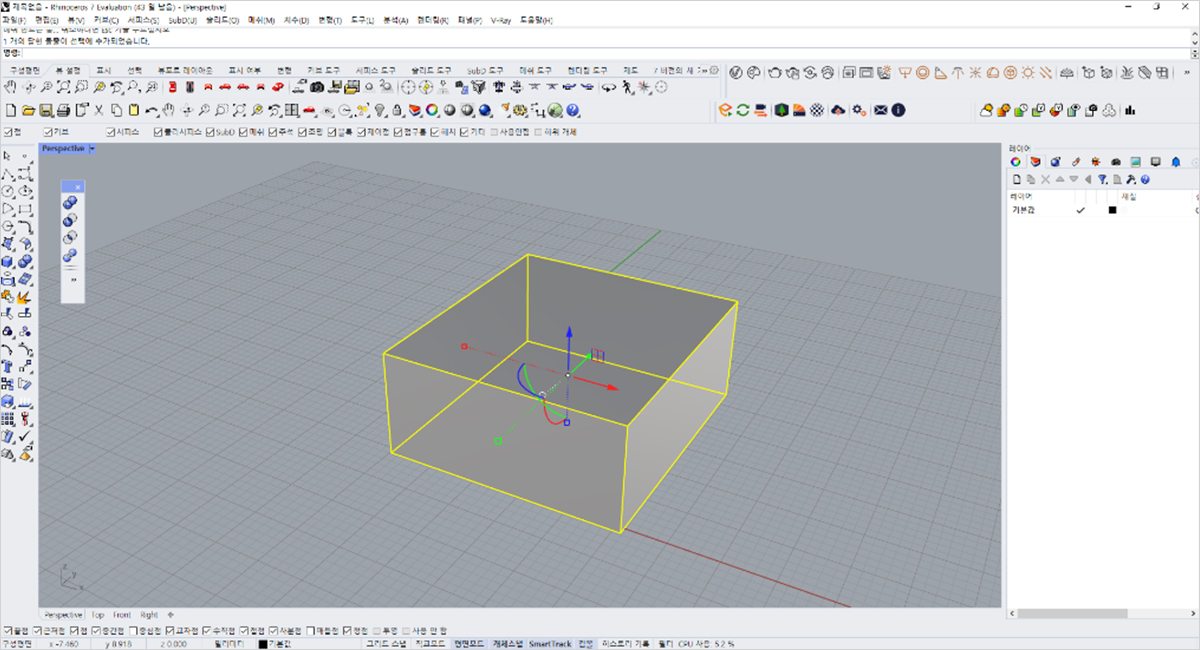The image size is (1200, 650).
Task: Toggle the SubD selection filter checkbox
Action: coord(210,132)
